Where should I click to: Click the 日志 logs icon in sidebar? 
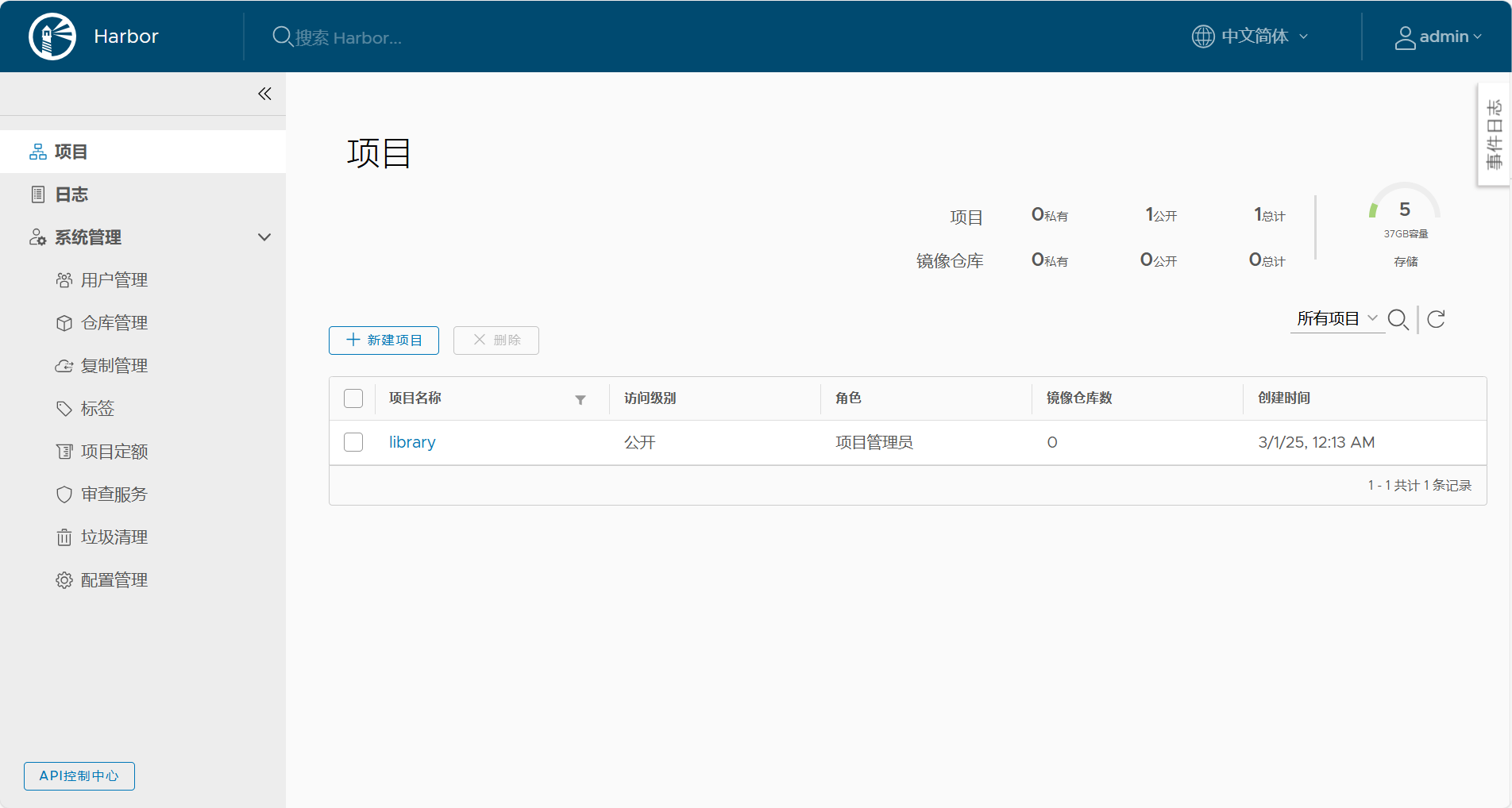[38, 194]
